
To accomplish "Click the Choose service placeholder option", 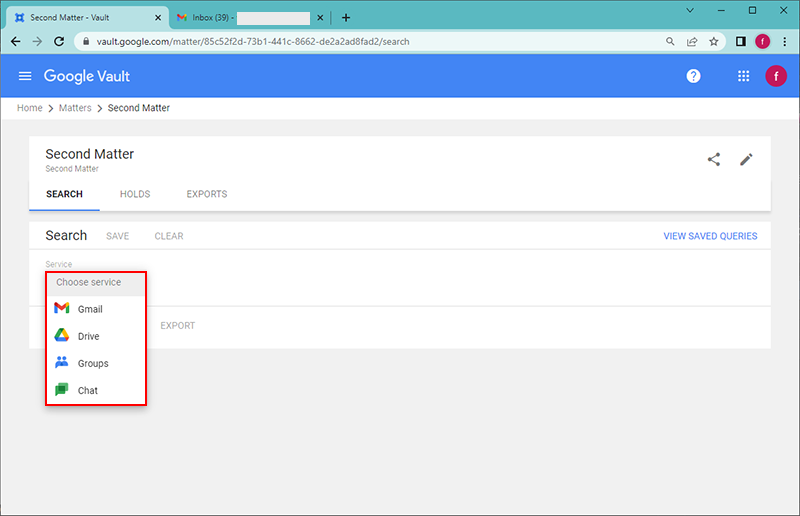I will (96, 282).
